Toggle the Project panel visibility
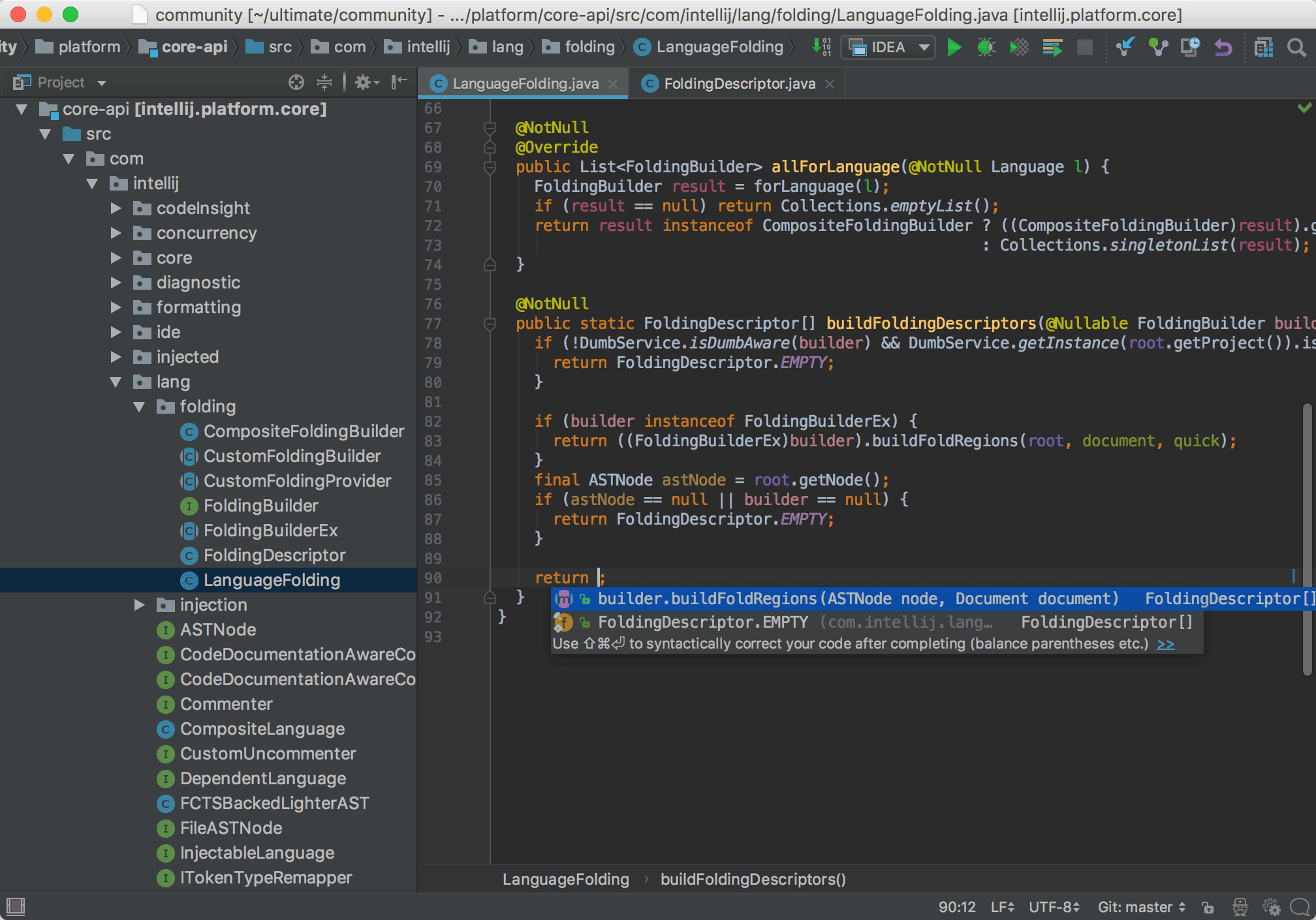The image size is (1316, 920). coord(398,82)
